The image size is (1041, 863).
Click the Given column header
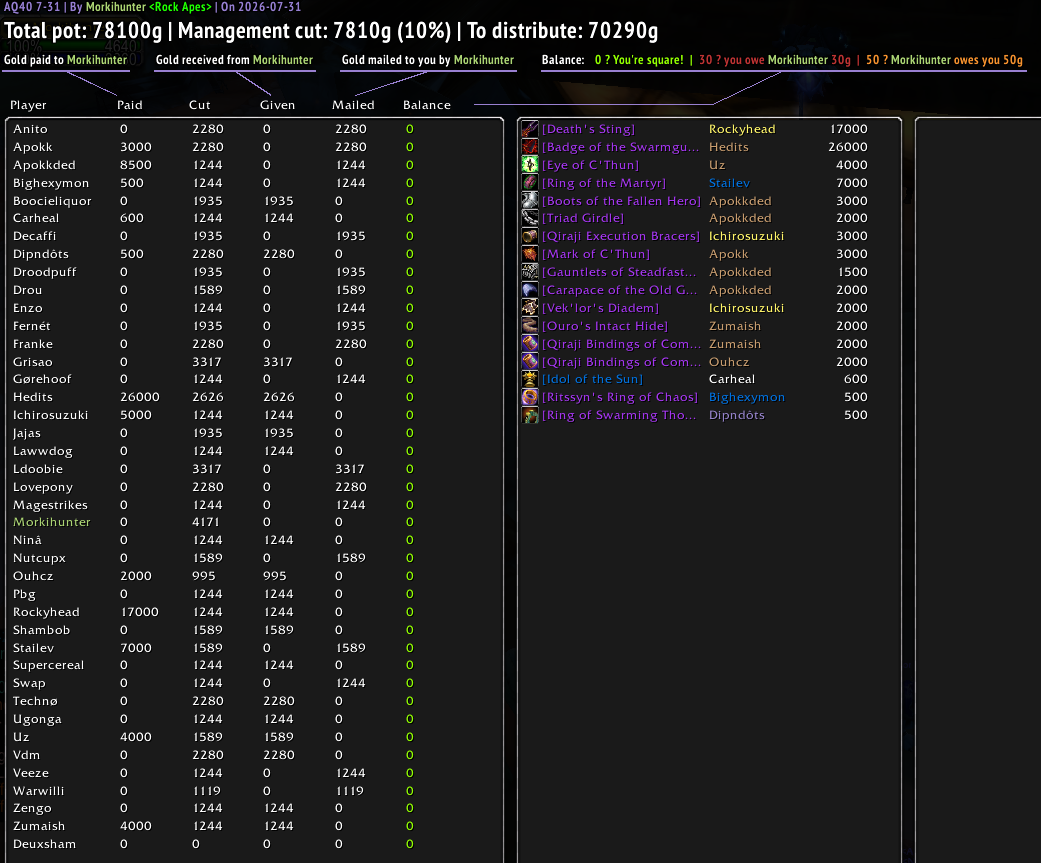tap(277, 105)
